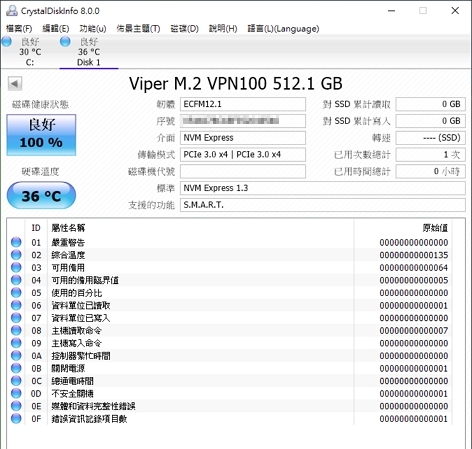Click the status orb for attribute 01 嚴重警告
The image size is (472, 449).
click(x=16, y=242)
